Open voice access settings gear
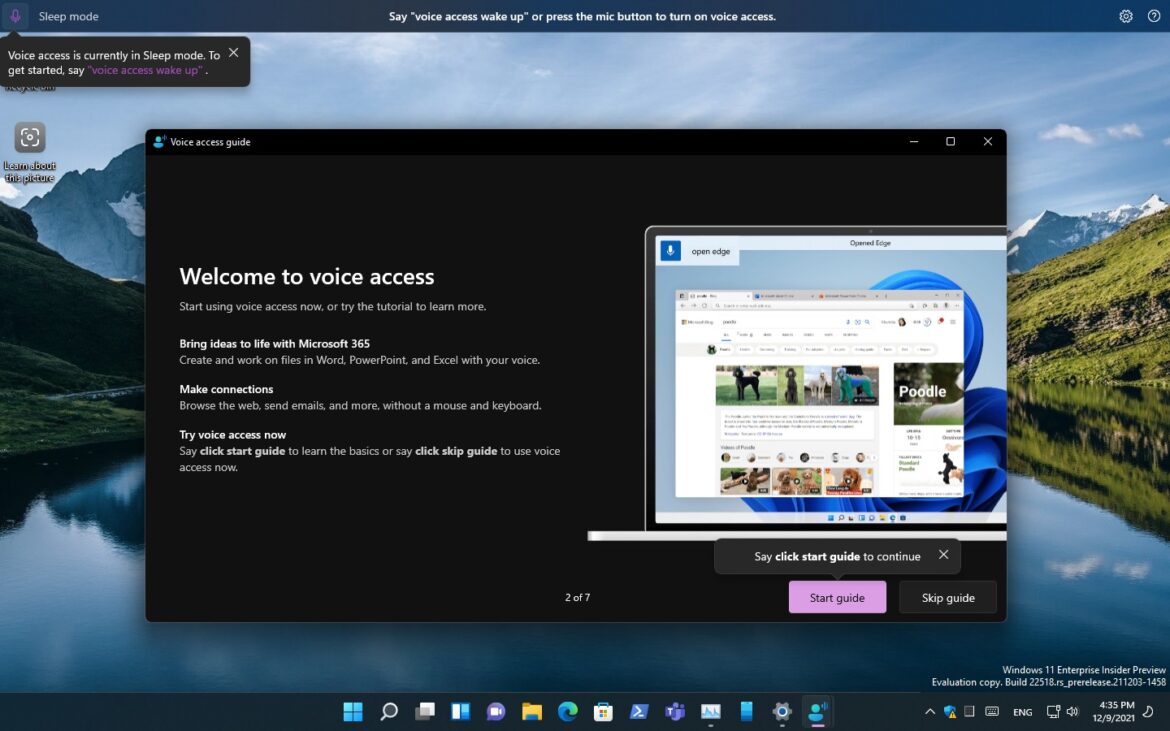Viewport: 1170px width, 731px height. pos(1125,16)
